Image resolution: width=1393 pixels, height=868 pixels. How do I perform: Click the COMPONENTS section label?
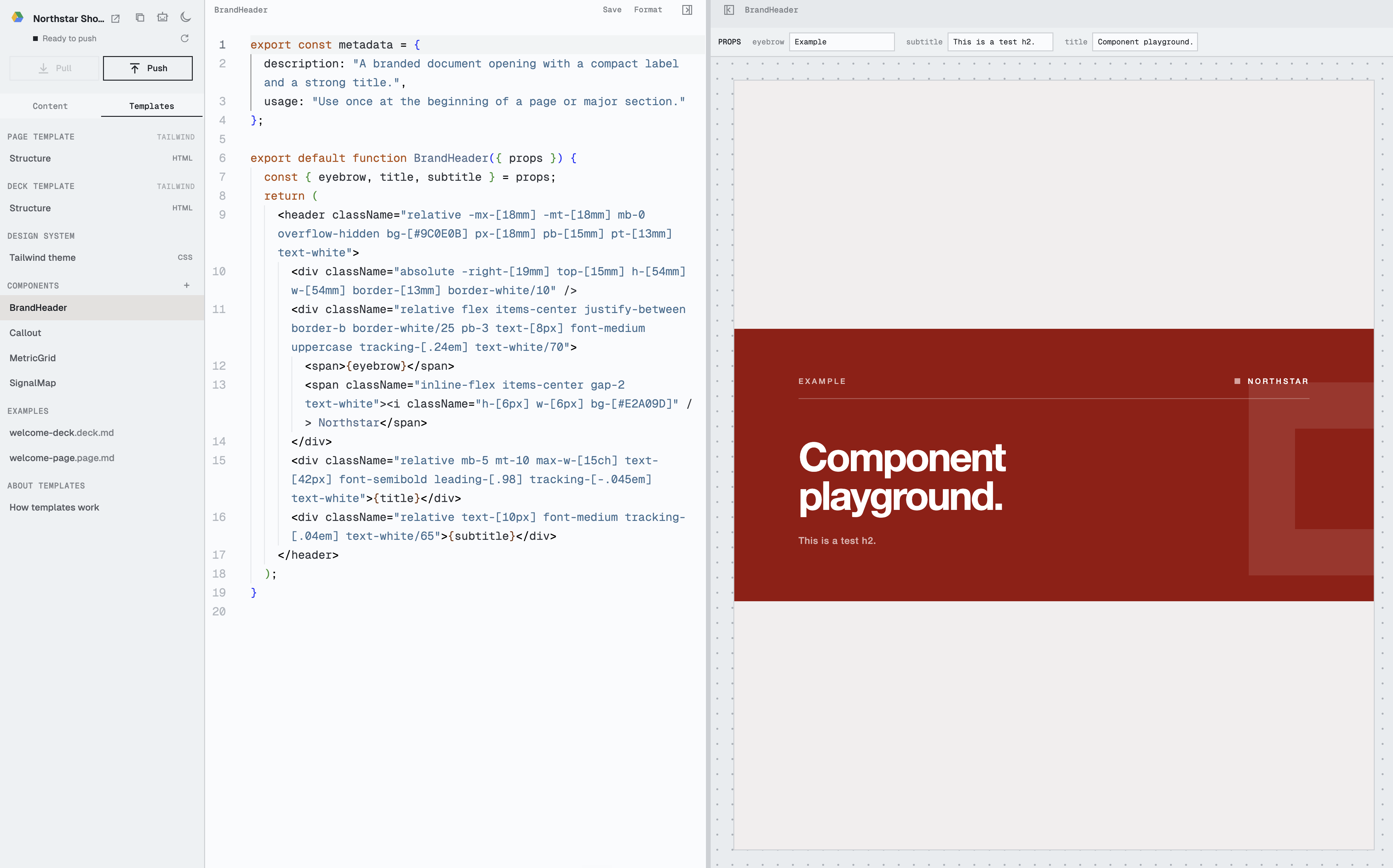(33, 286)
